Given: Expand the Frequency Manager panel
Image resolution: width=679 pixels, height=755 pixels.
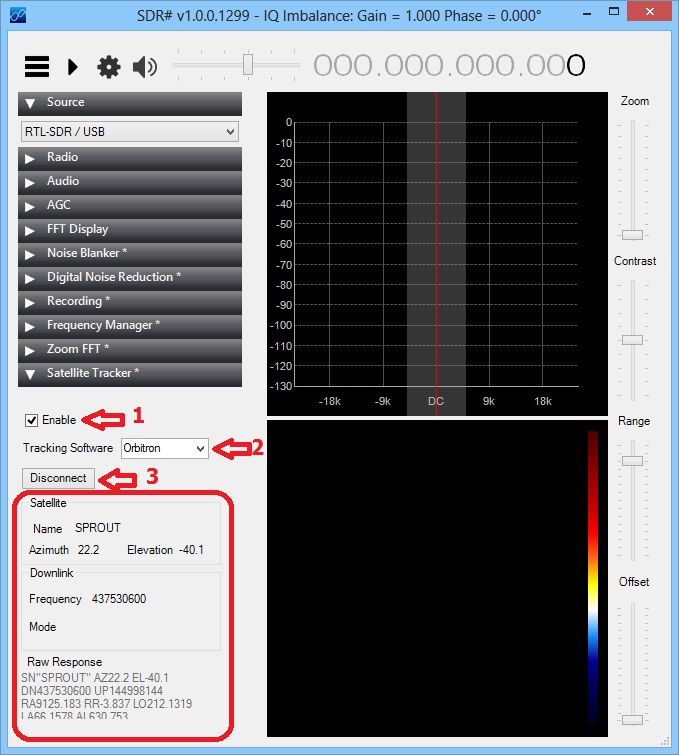Looking at the screenshot, I should [130, 326].
